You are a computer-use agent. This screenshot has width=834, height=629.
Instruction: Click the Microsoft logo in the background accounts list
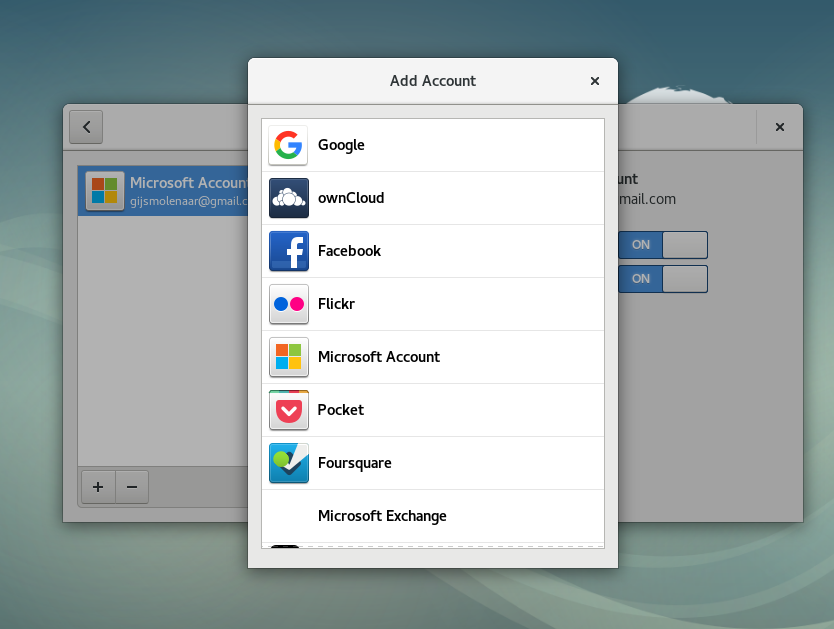click(x=104, y=190)
